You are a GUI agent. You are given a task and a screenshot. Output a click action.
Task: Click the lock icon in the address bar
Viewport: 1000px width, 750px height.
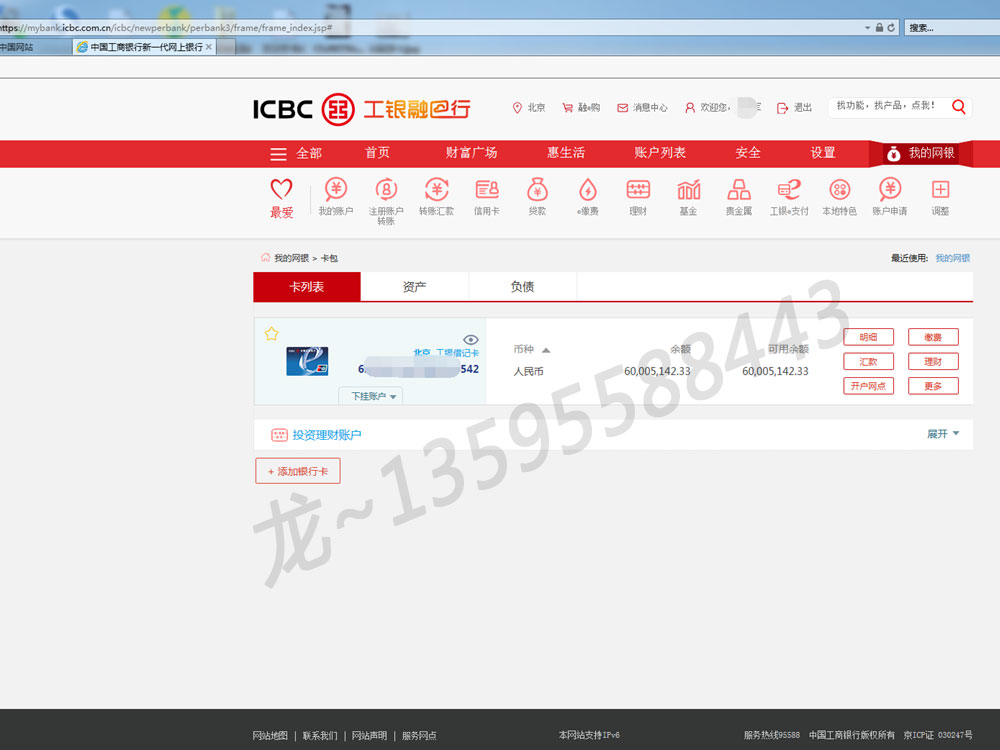pos(879,27)
